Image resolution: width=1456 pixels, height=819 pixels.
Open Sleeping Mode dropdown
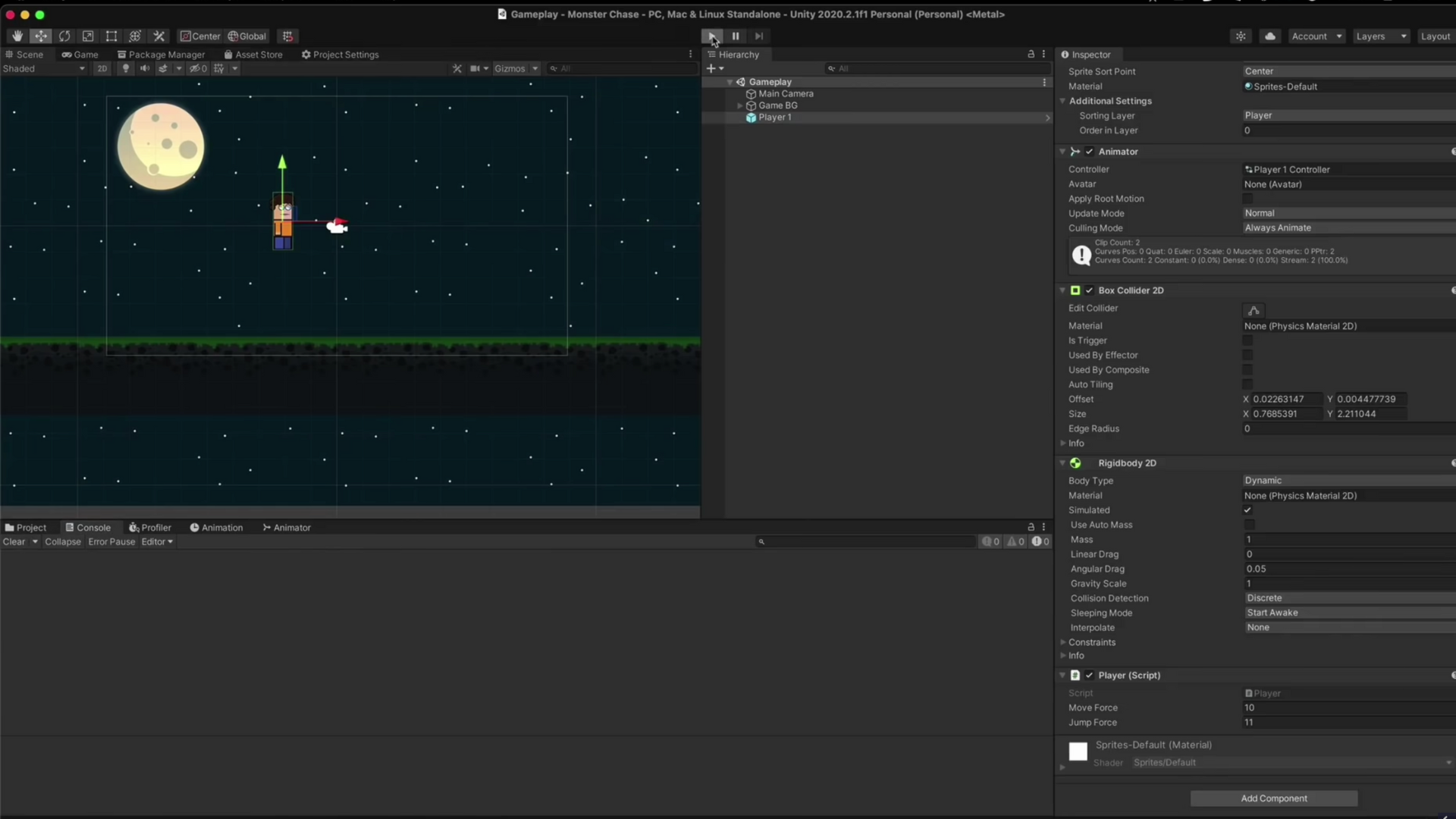point(1350,613)
